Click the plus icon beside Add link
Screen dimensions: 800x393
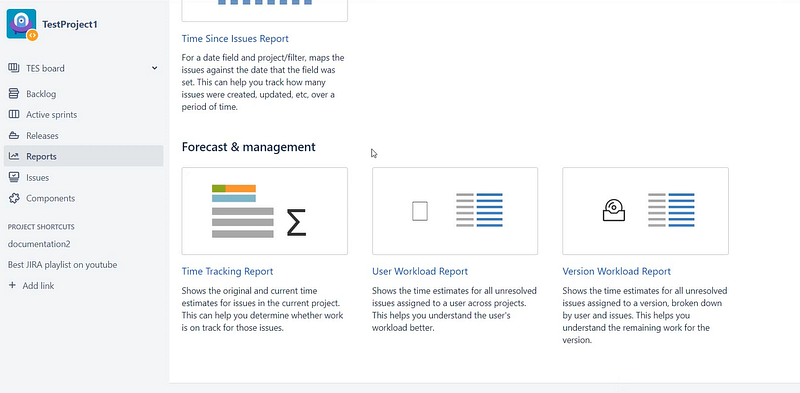coord(12,286)
